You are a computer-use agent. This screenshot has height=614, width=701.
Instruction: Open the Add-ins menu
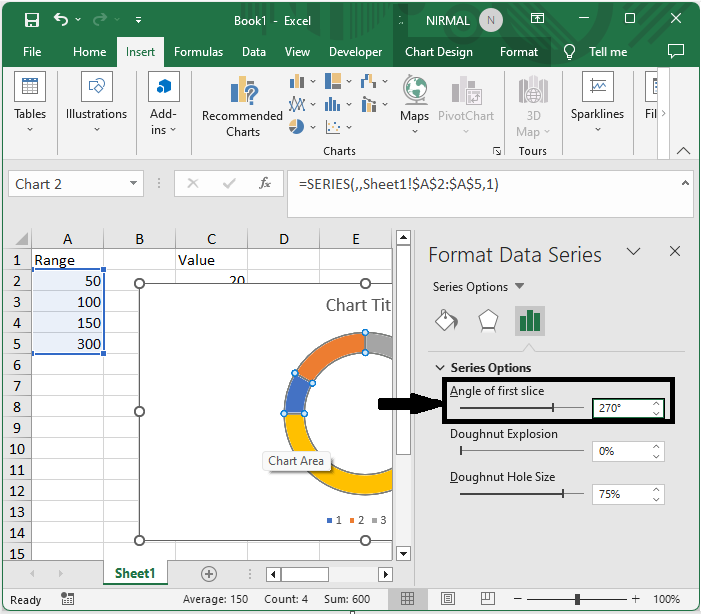pos(164,102)
